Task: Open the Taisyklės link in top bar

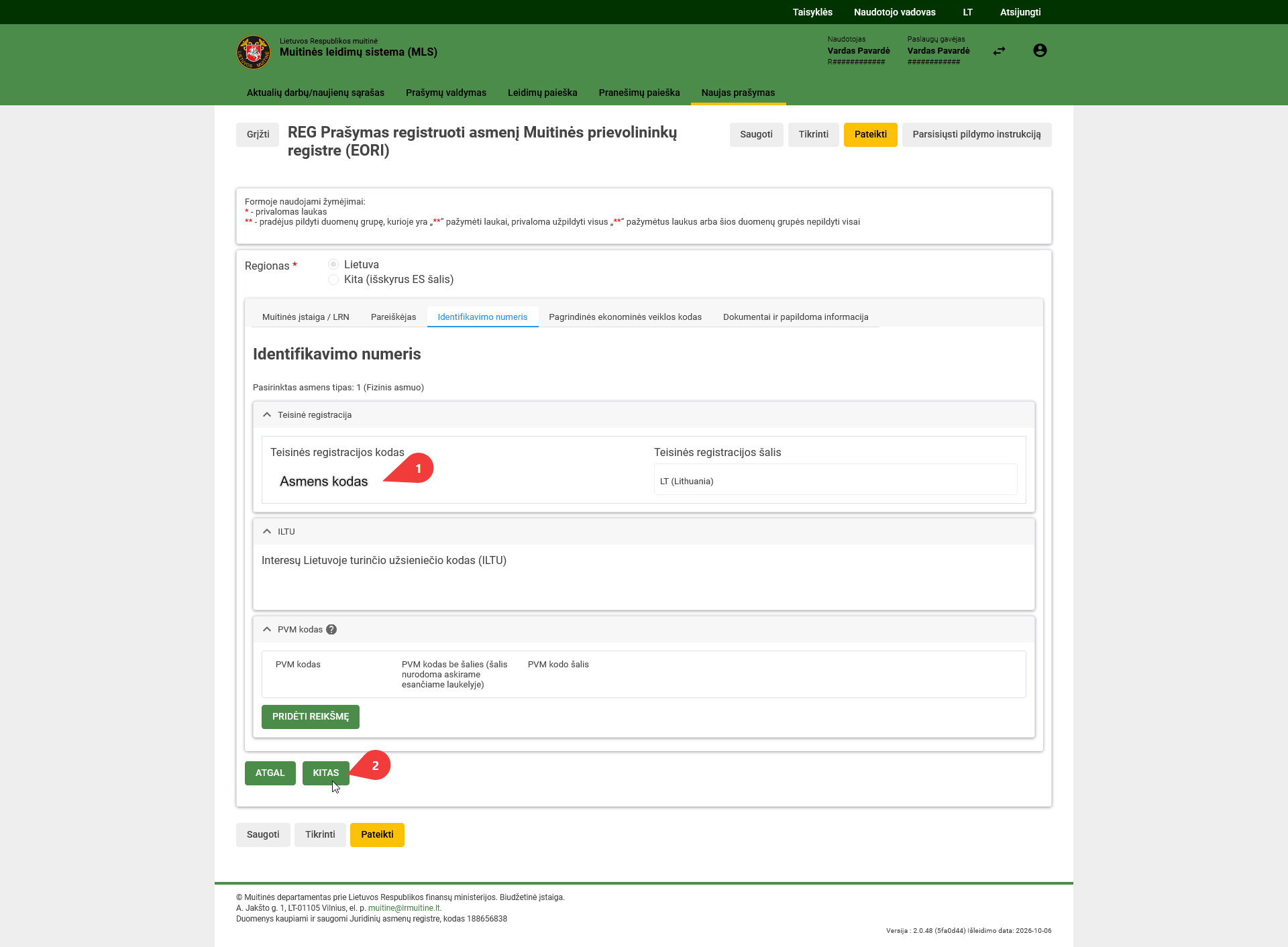Action: (x=812, y=12)
